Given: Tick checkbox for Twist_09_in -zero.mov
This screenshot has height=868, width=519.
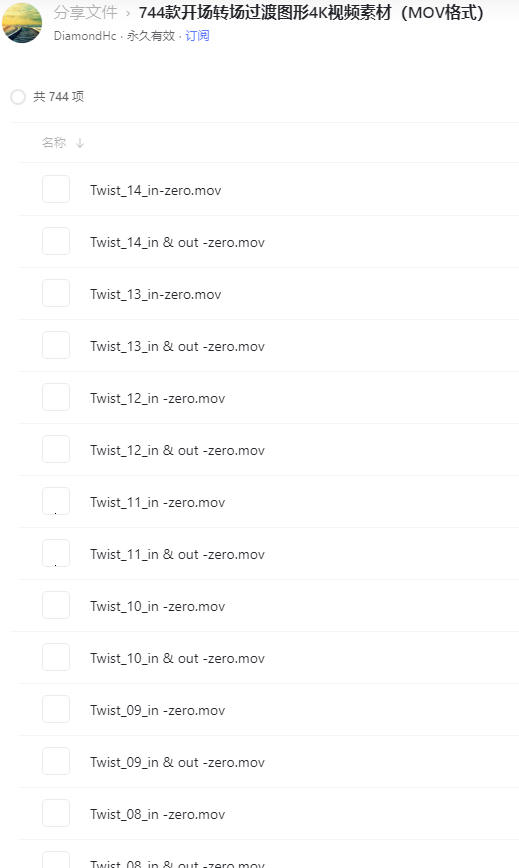Looking at the screenshot, I should point(56,710).
